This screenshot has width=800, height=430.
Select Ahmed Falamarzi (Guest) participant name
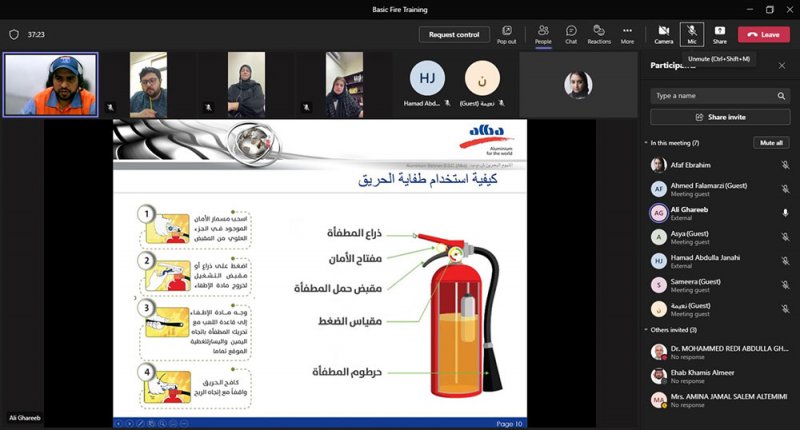(x=709, y=186)
